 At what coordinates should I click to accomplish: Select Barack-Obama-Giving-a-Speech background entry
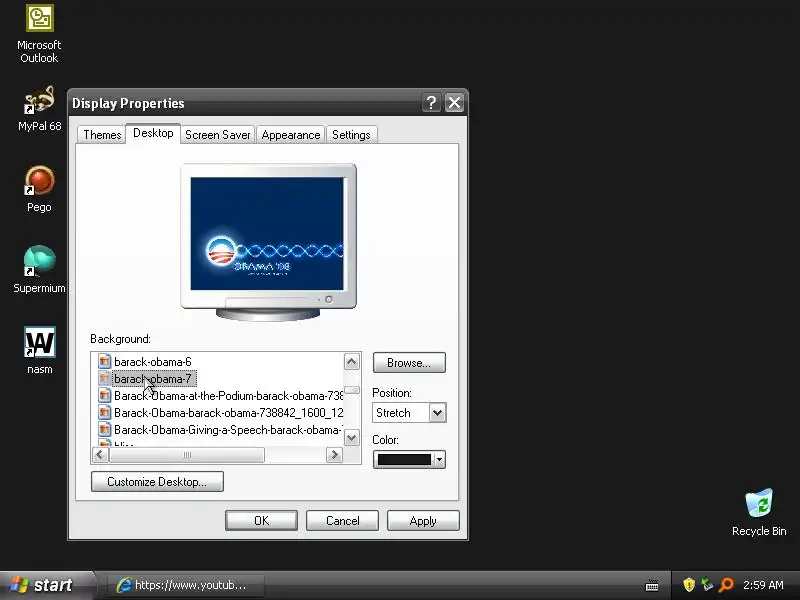(x=228, y=430)
